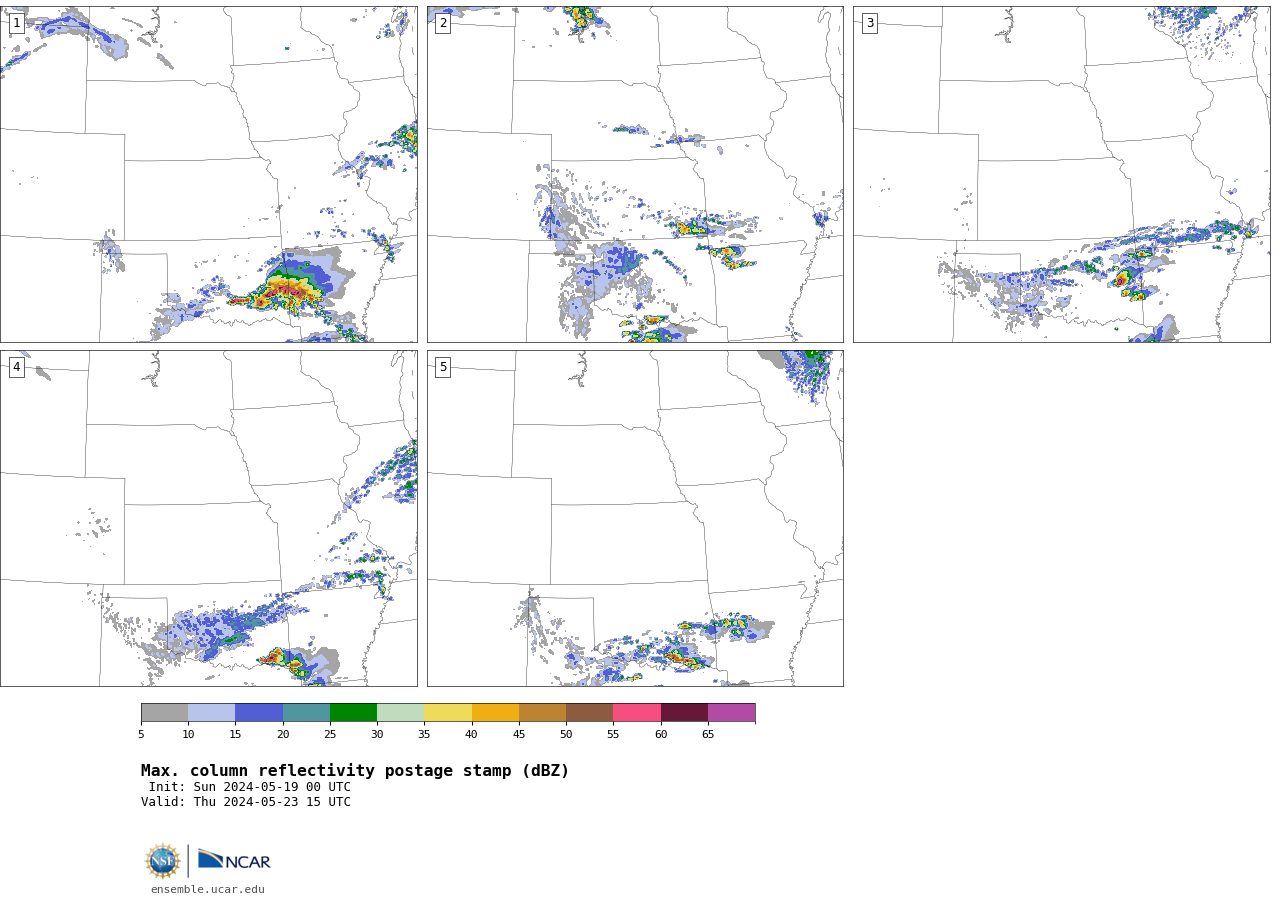Click the brown 50-55 dBZ swatch

tap(589, 712)
